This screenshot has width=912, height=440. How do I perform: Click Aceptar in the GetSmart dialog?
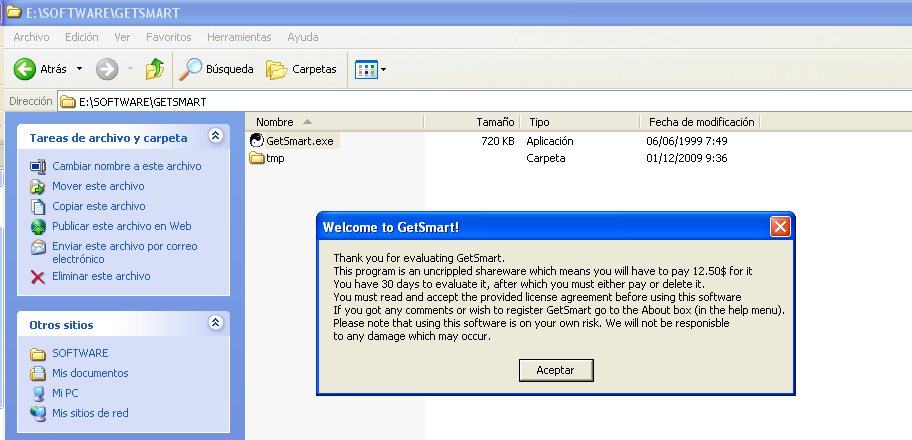coord(555,370)
